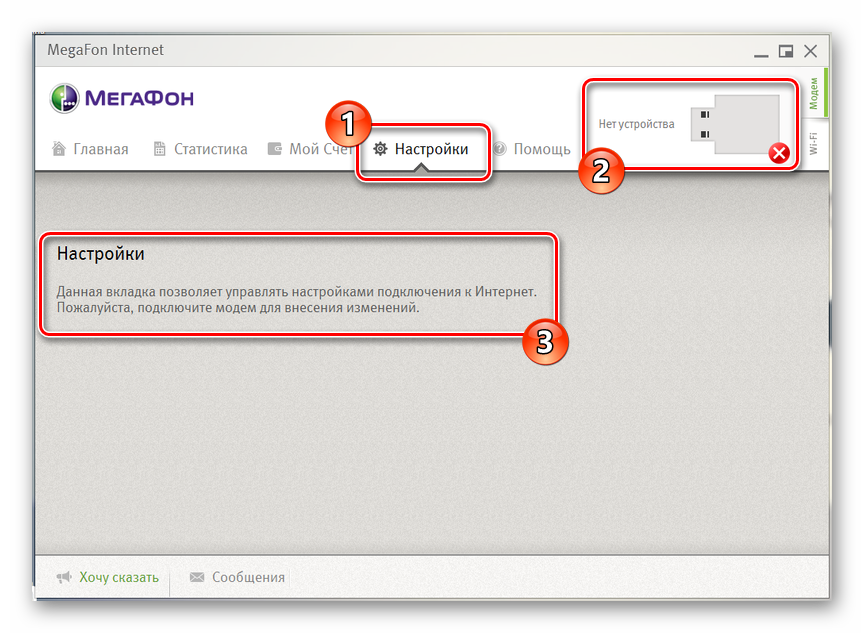Click the MegaFon Internet window title
Screen dimensions: 864x633
(x=105, y=50)
